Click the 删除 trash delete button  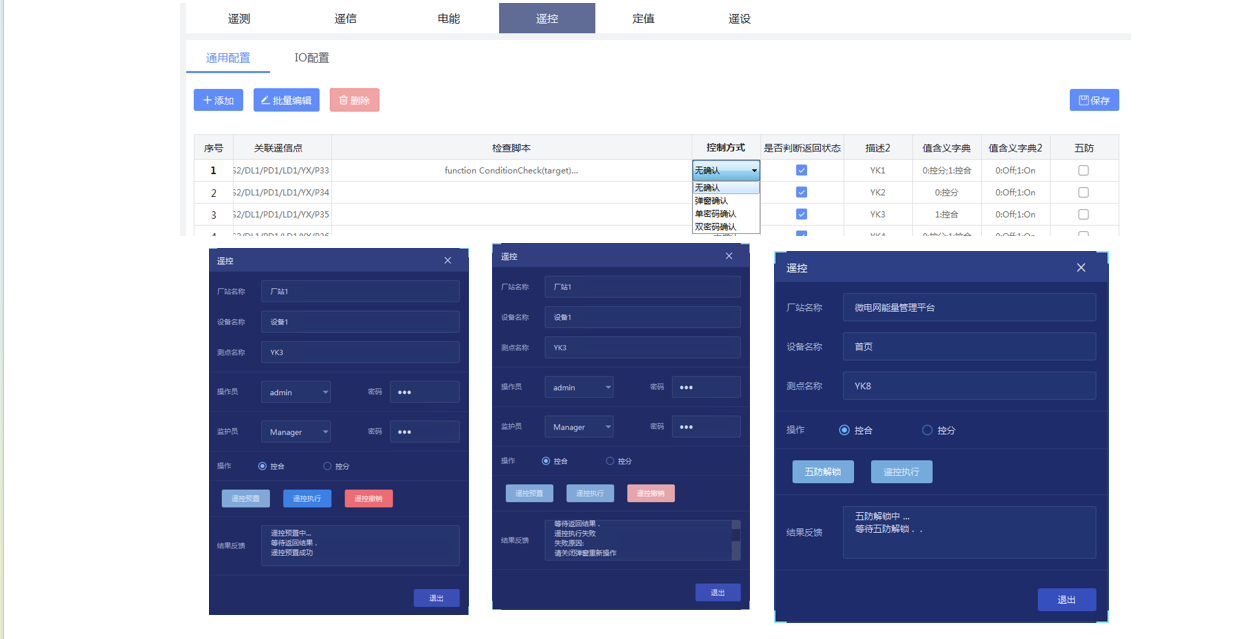pos(354,100)
